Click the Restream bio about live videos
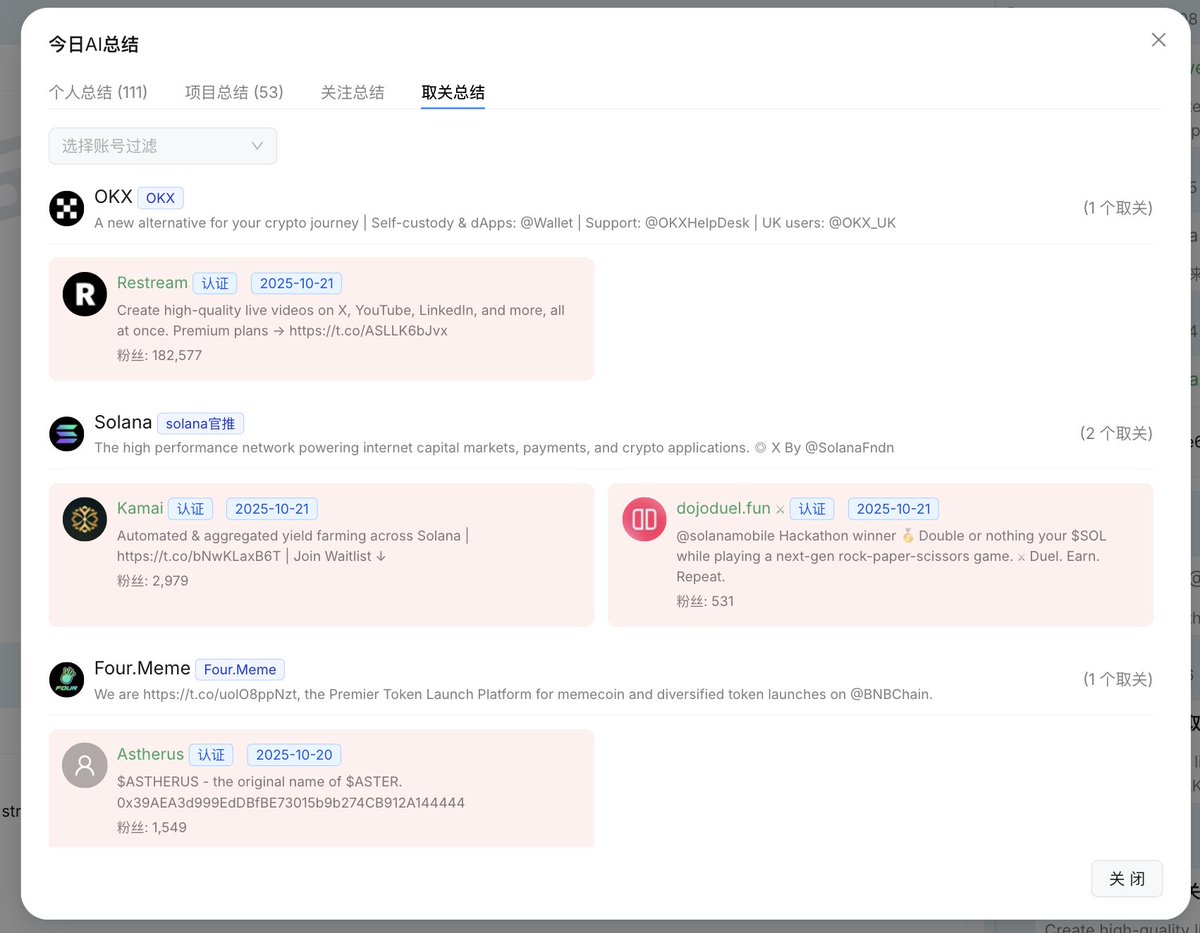Screen dimensions: 1200x933 341,320
